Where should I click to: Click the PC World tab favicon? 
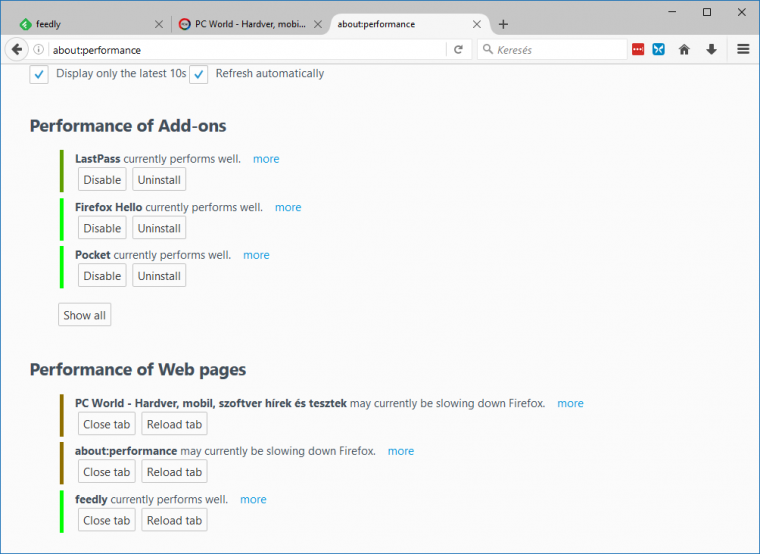coord(184,24)
